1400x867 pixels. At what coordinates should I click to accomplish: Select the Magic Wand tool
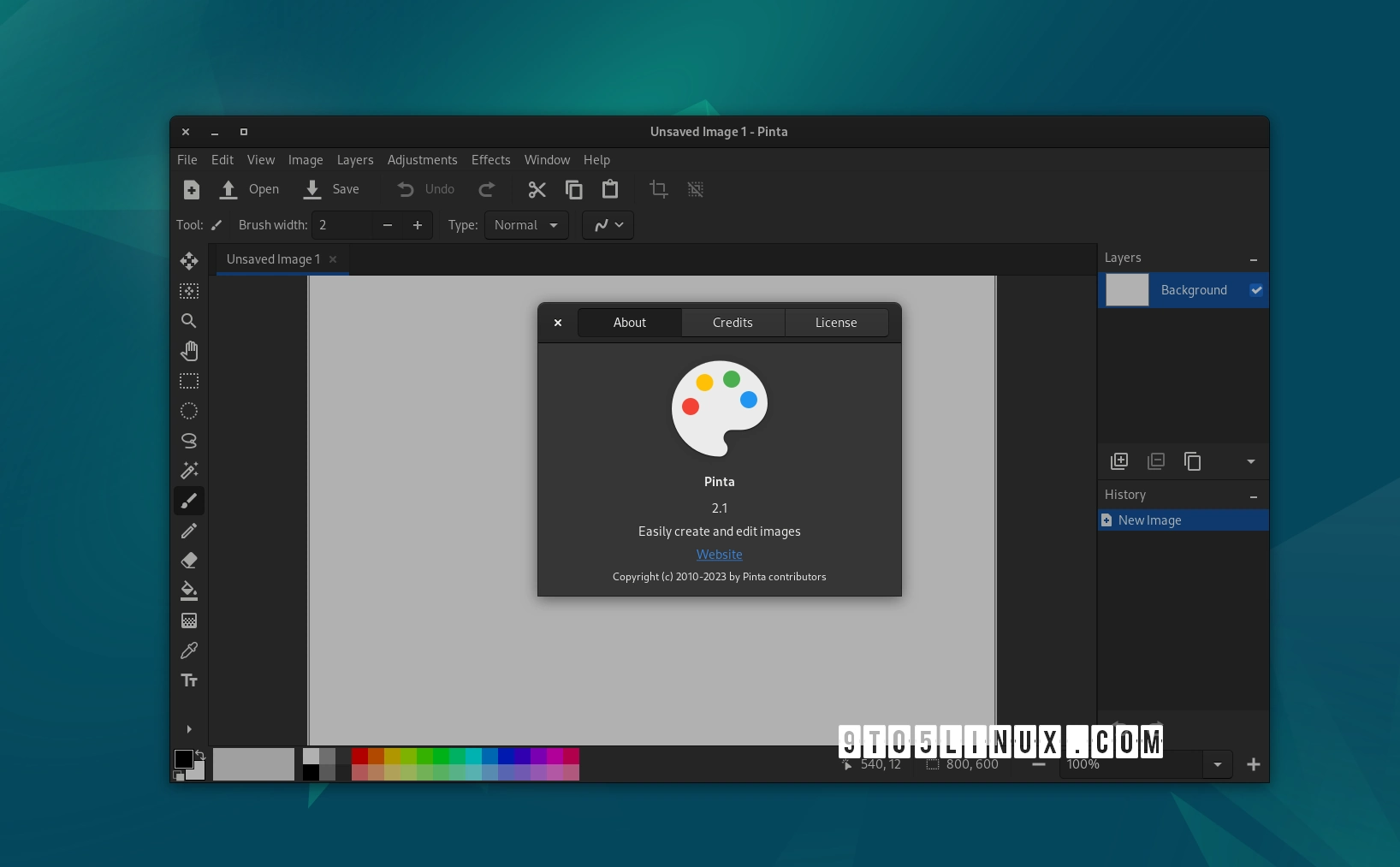189,470
